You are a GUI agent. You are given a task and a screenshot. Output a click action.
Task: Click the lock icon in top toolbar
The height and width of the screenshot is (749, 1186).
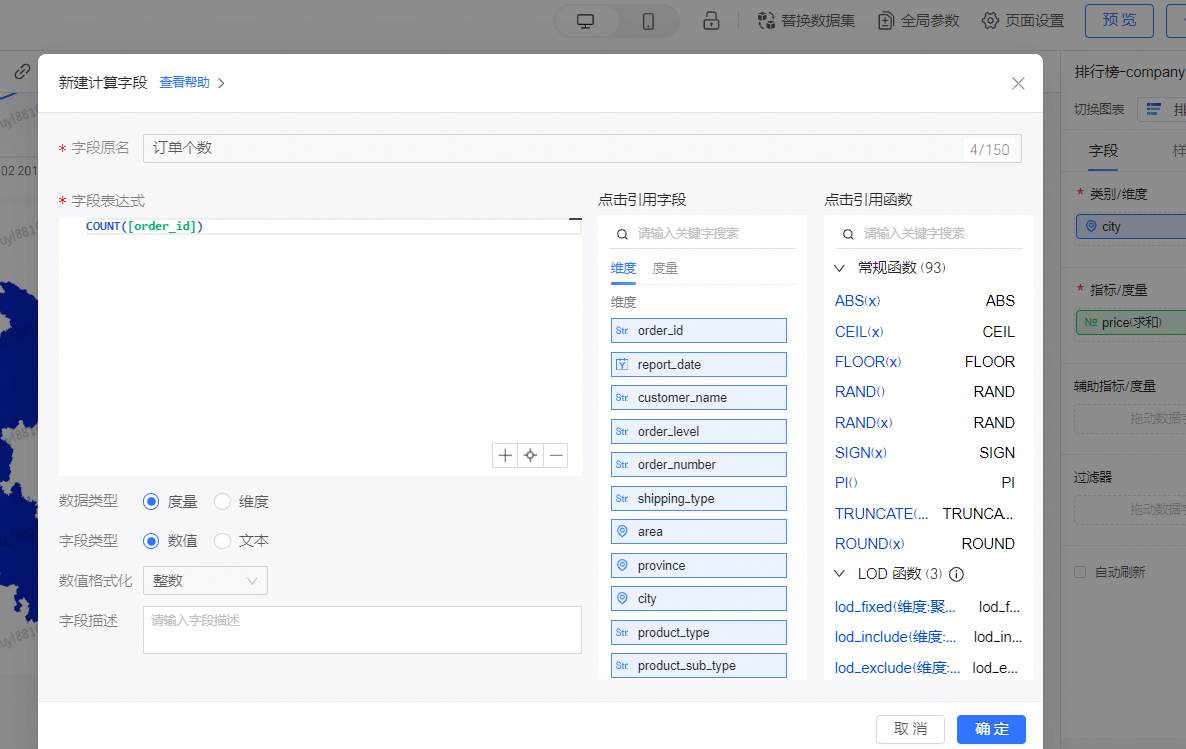711,21
